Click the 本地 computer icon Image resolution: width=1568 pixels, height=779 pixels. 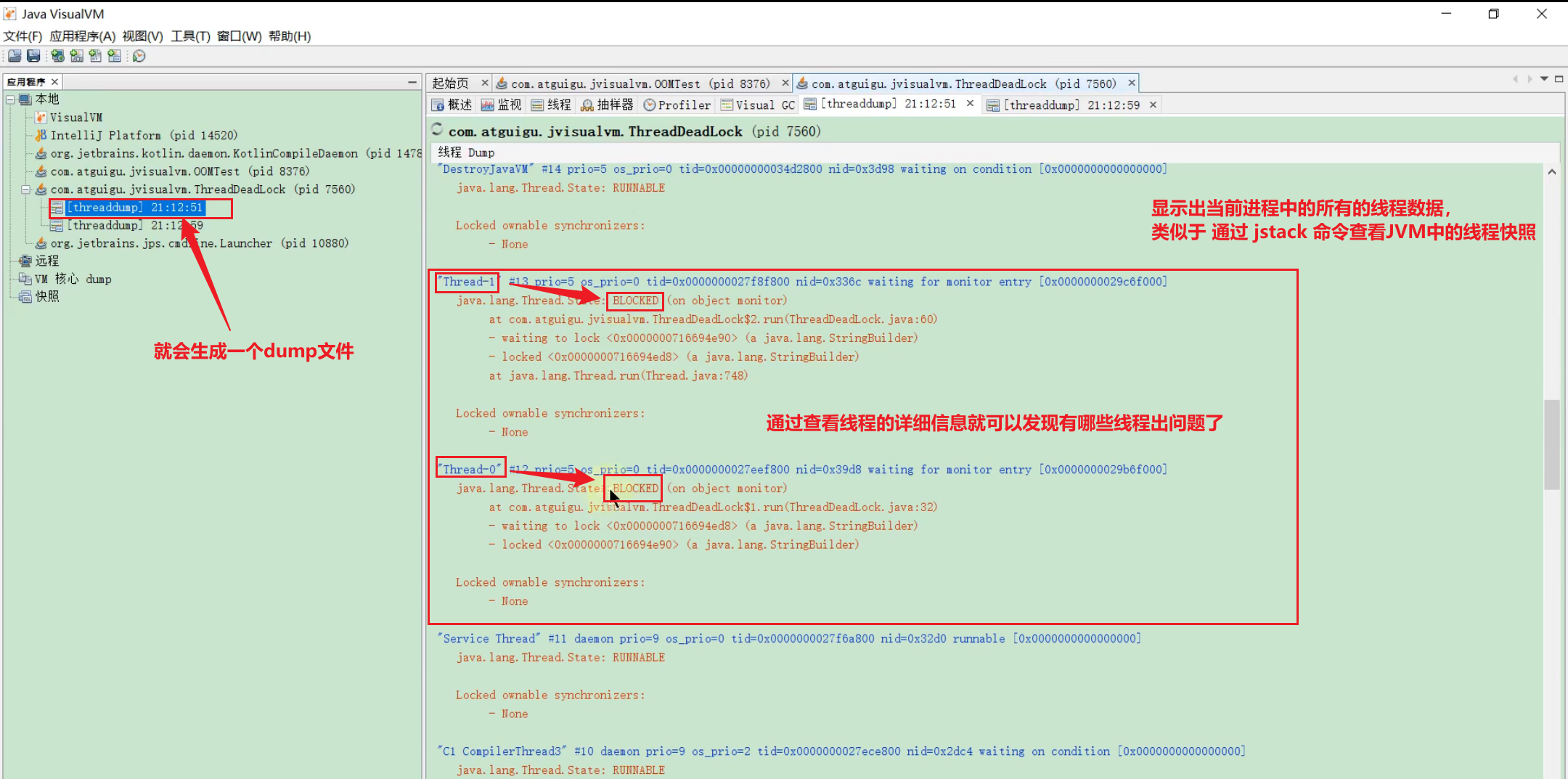point(26,99)
